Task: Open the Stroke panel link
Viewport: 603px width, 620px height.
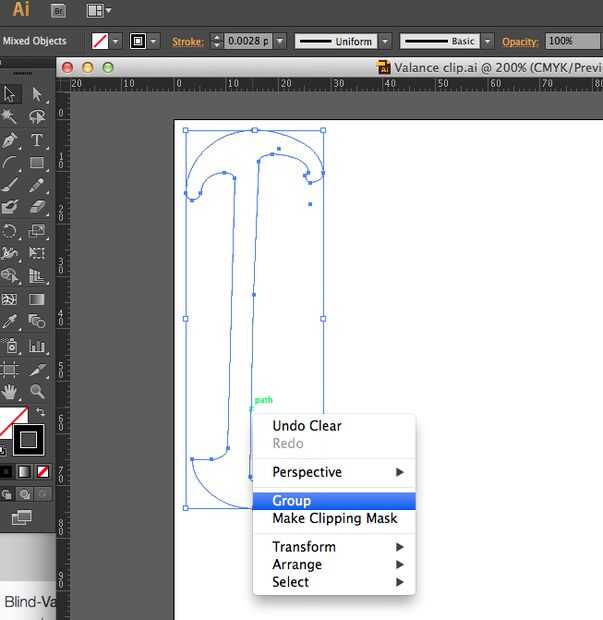Action: coord(186,41)
